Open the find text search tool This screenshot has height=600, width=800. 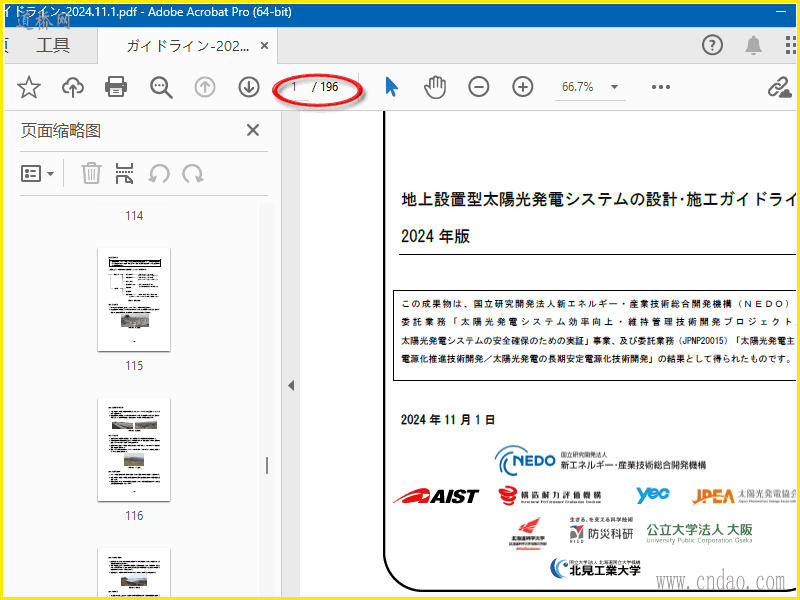click(161, 87)
